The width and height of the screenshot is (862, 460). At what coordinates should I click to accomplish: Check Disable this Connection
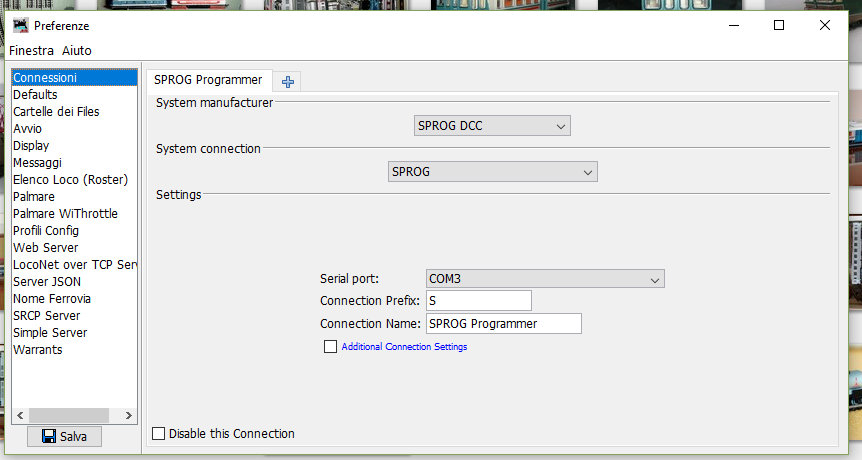click(158, 434)
